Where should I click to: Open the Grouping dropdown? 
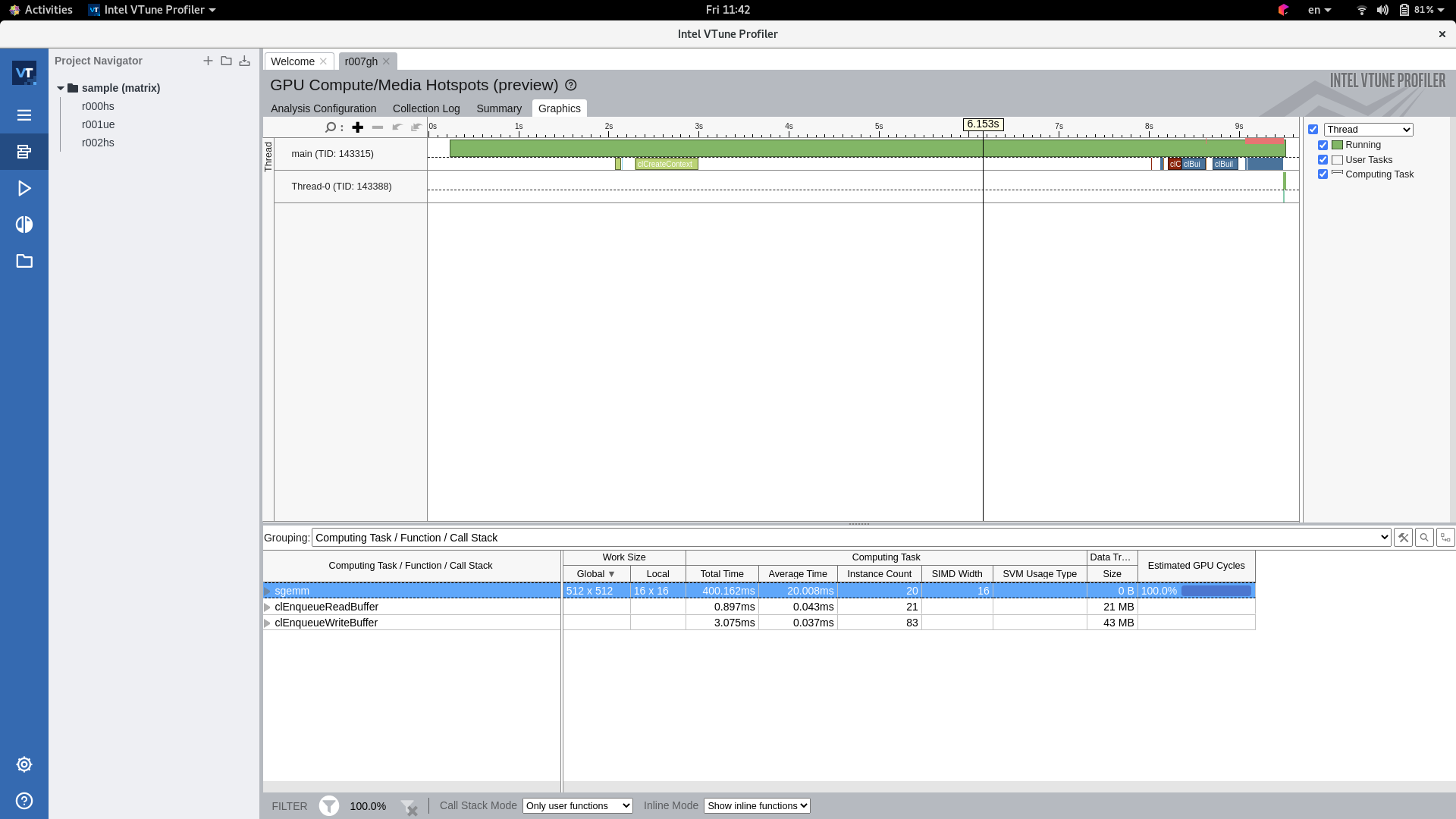point(851,538)
